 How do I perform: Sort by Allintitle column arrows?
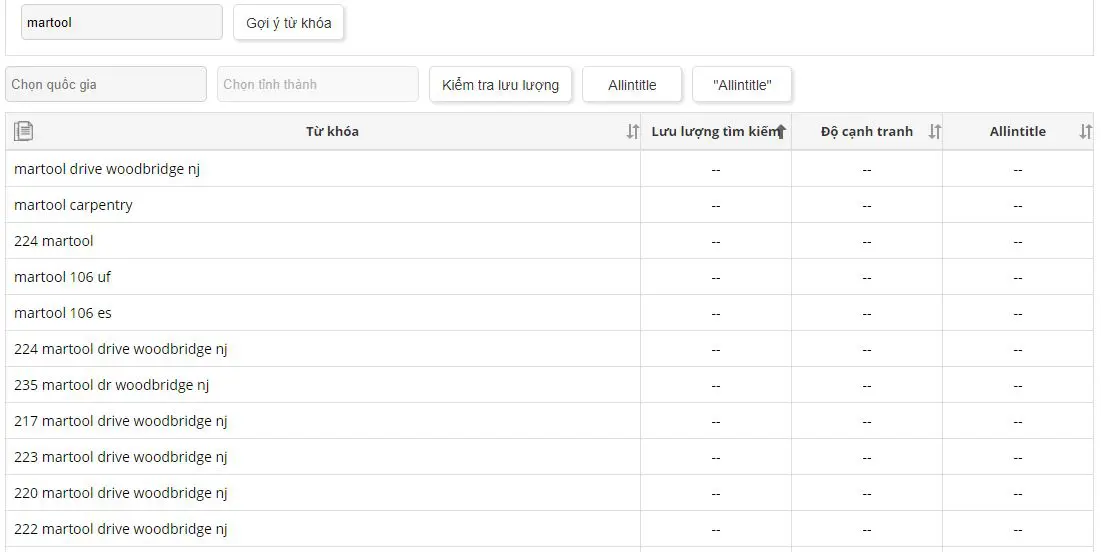point(1086,131)
